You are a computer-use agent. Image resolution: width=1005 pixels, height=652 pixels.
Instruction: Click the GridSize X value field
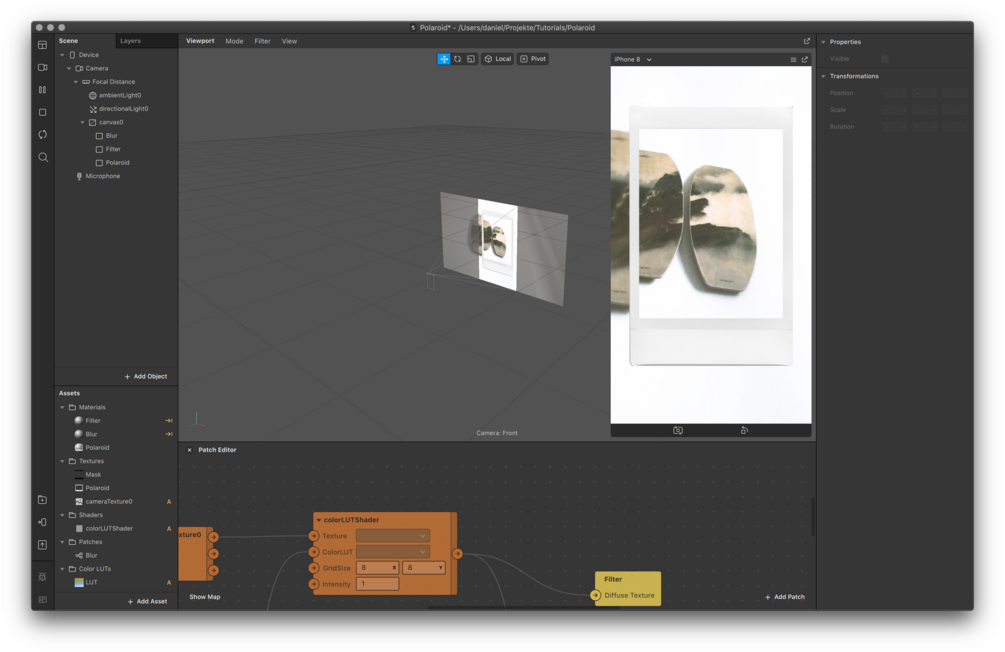[378, 568]
